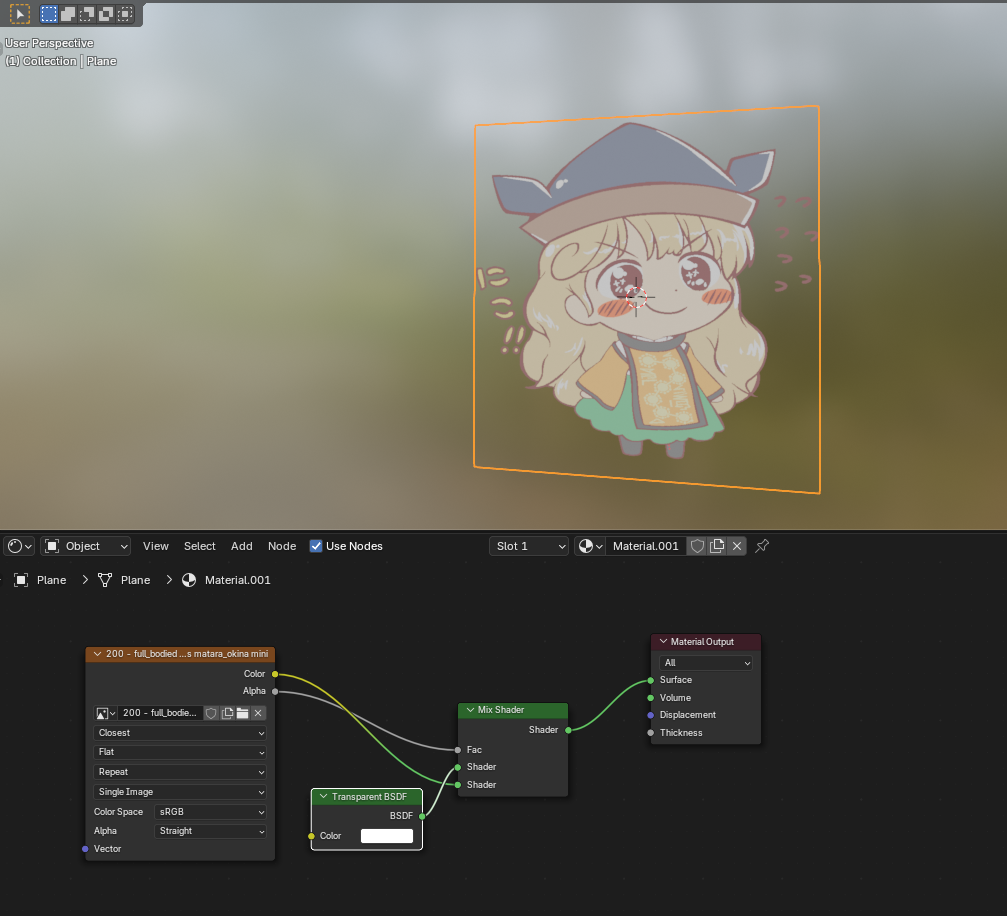Open image file with folder icon
1007x916 pixels.
pyautogui.click(x=242, y=713)
